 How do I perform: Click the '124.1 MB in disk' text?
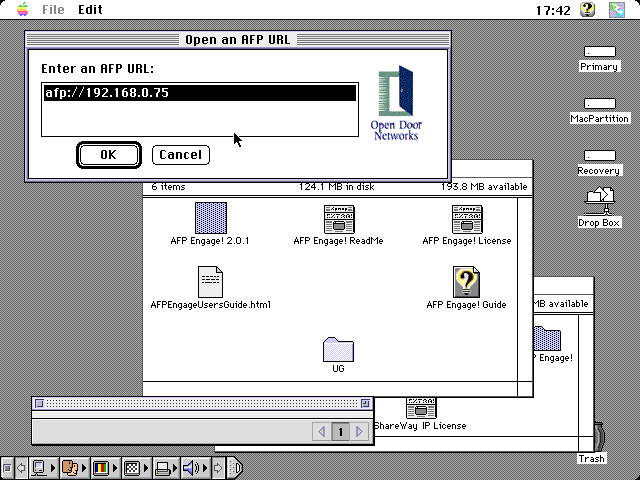click(x=337, y=187)
